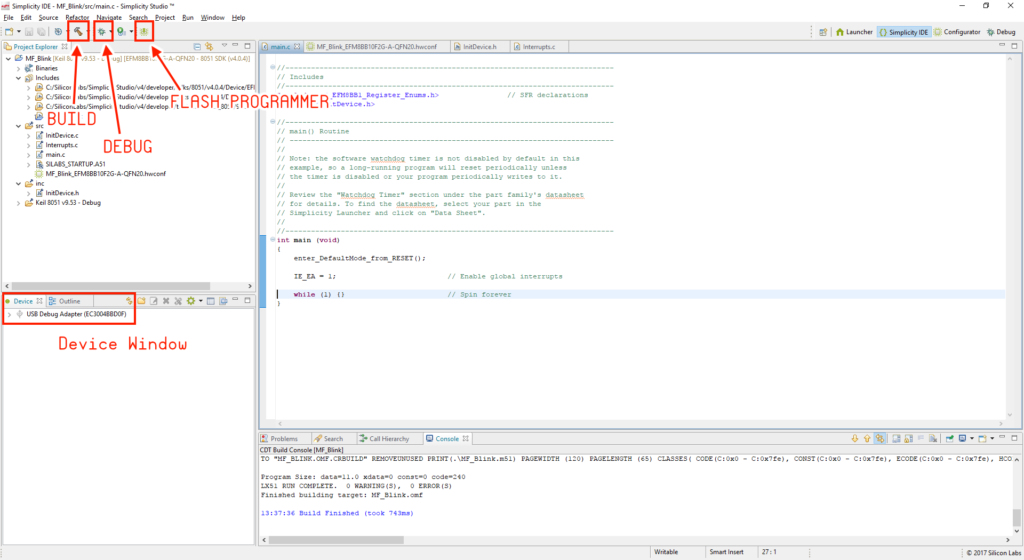Click the Save icon in toolbar
The image size is (1024, 560).
(x=29, y=32)
